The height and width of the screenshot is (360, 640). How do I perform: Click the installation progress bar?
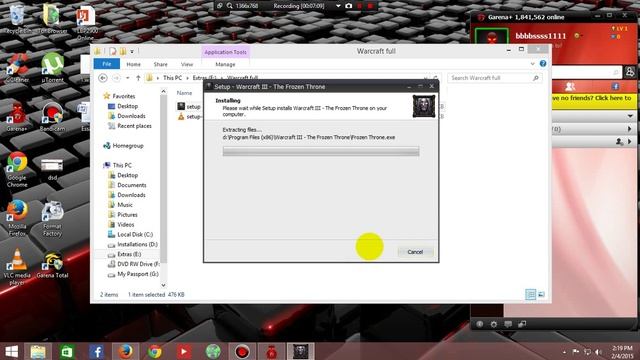(321, 151)
